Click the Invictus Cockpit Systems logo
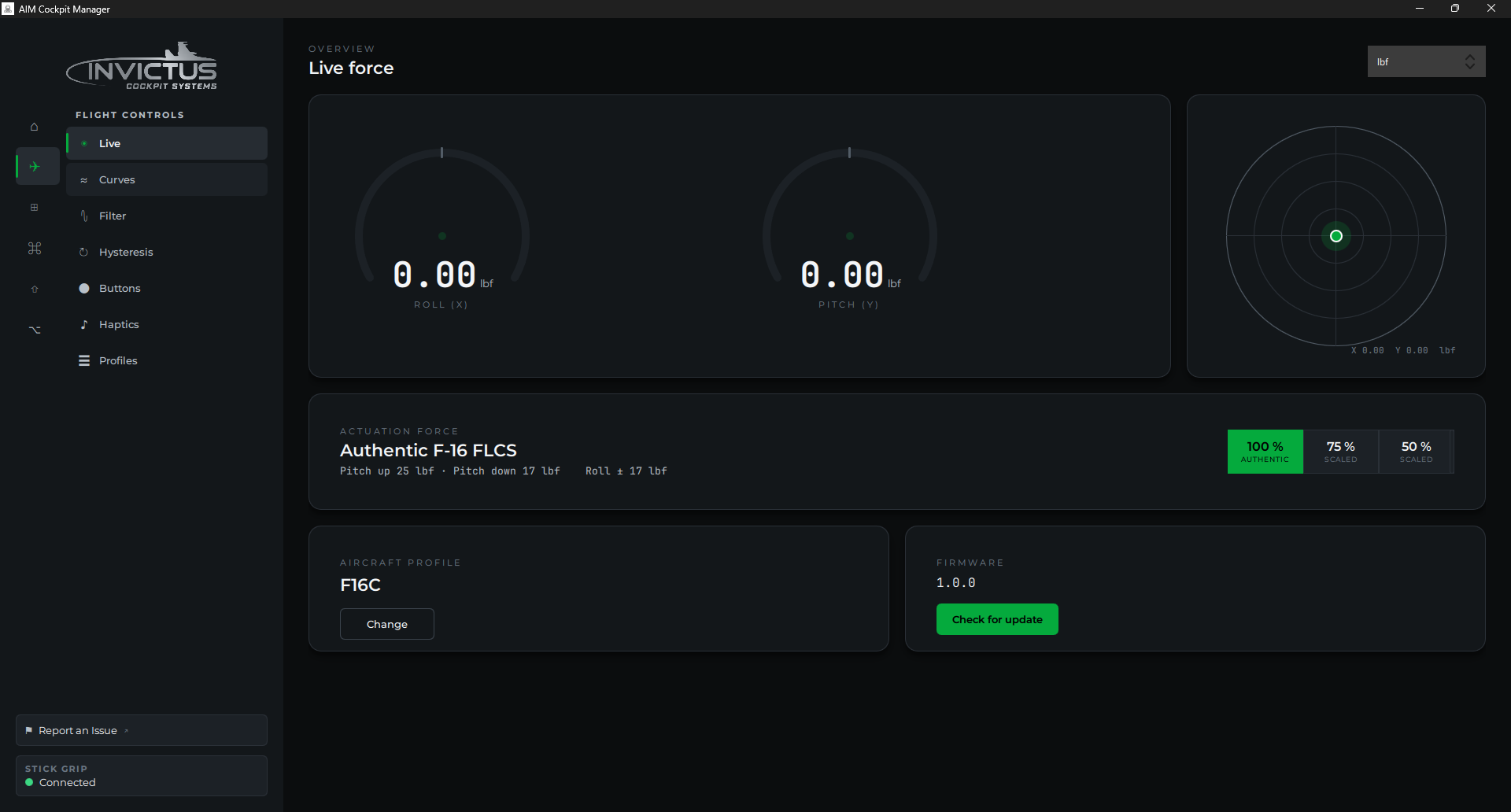This screenshot has width=1511, height=812. point(142,67)
